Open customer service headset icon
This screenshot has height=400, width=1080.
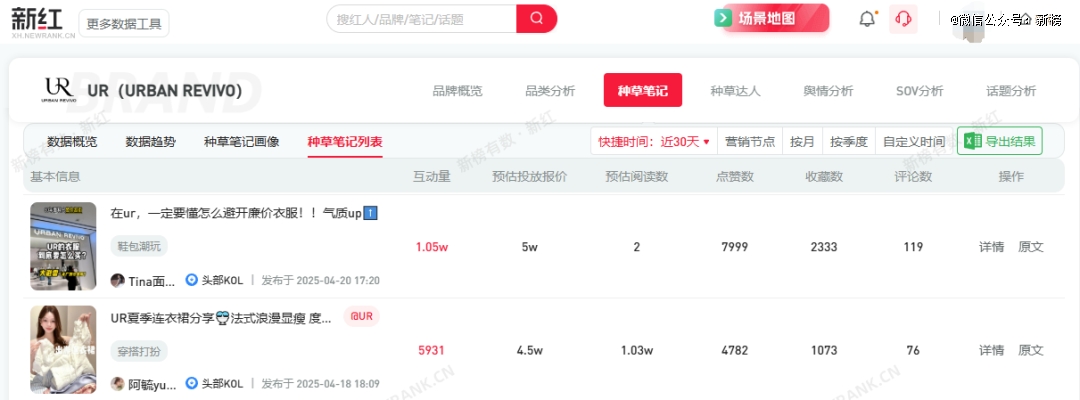(904, 19)
